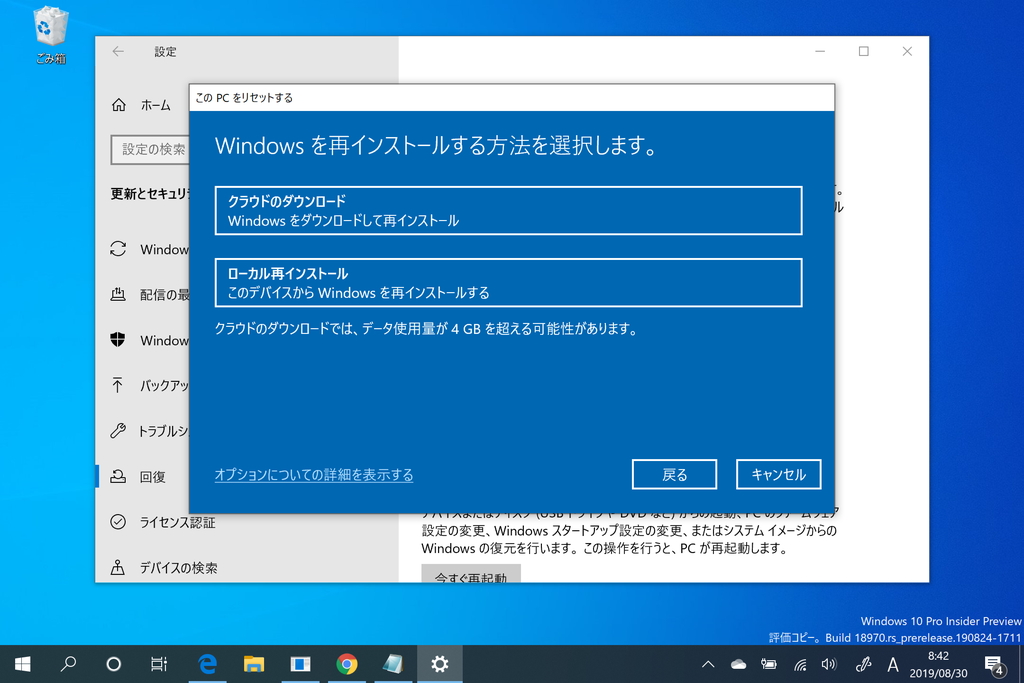Viewport: 1024px width, 683px height.
Task: Click the back arrow in Settings window
Action: [120, 51]
